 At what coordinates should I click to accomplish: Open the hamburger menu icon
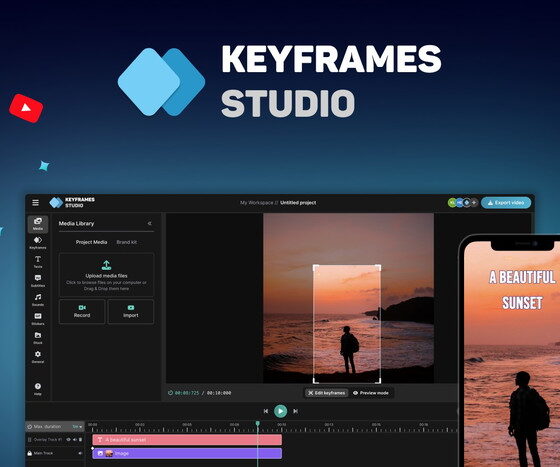35,203
